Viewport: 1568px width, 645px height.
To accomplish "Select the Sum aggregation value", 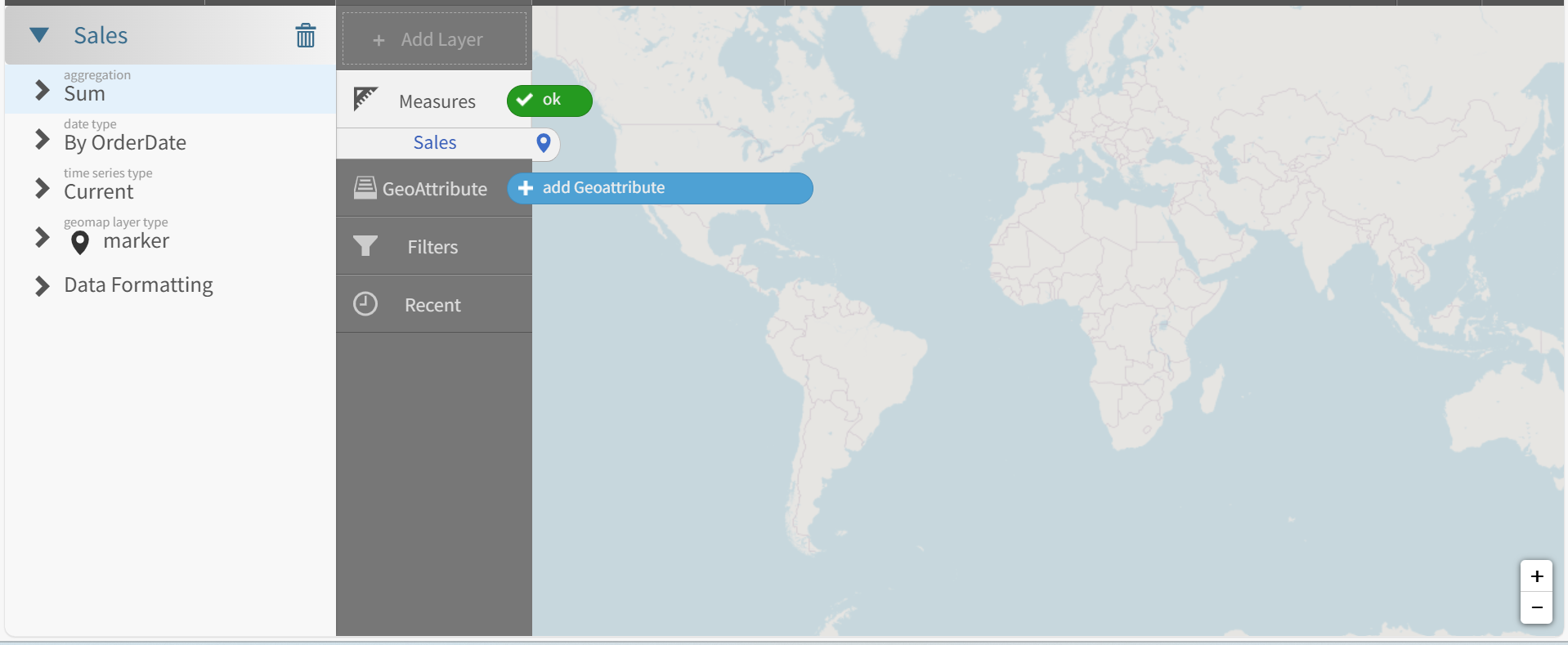I will 85,94.
